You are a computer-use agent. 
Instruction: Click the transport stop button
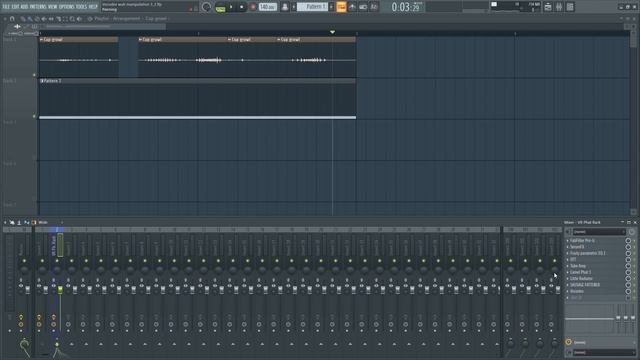pos(242,7)
